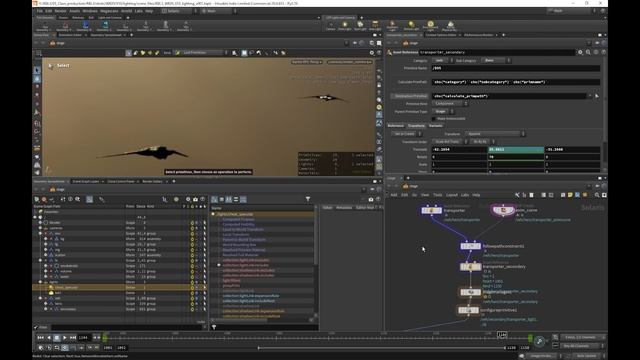Viewport: 640px width, 360px height.
Task: Open the Windows menu
Action: tap(90, 11)
